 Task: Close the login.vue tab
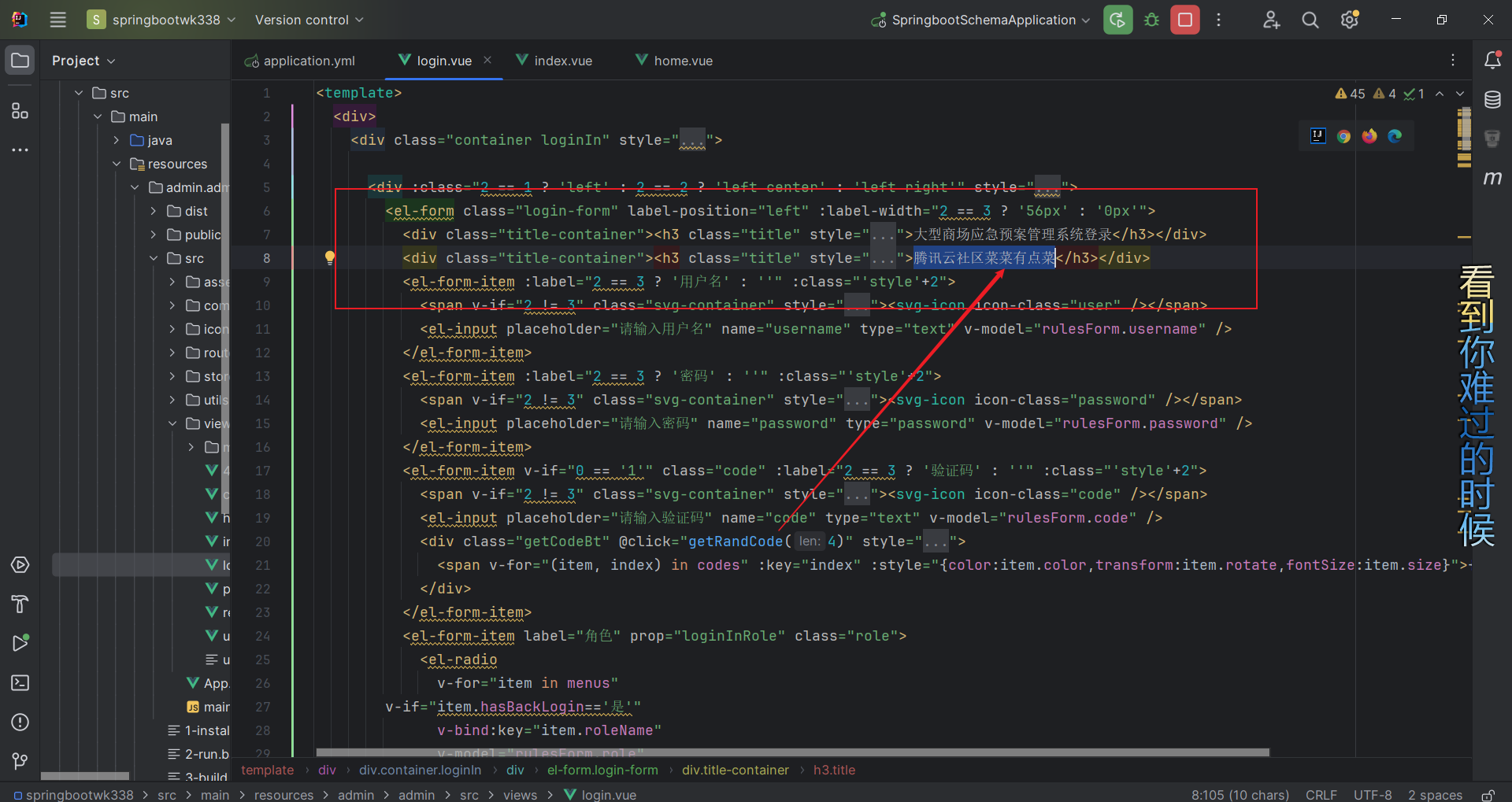pyautogui.click(x=487, y=60)
